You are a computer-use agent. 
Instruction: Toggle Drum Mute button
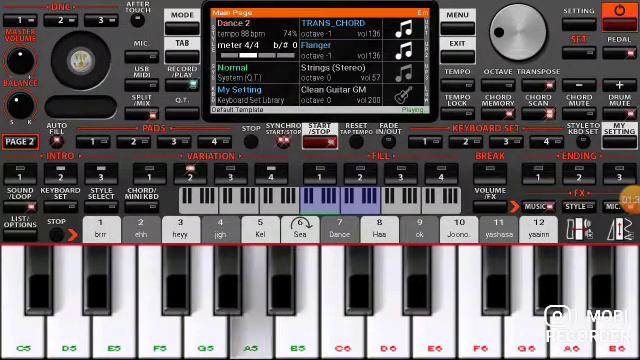619,113
